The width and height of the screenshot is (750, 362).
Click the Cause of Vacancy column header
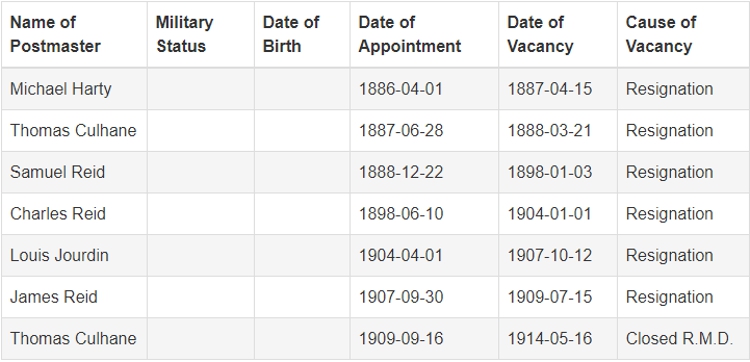(684, 34)
